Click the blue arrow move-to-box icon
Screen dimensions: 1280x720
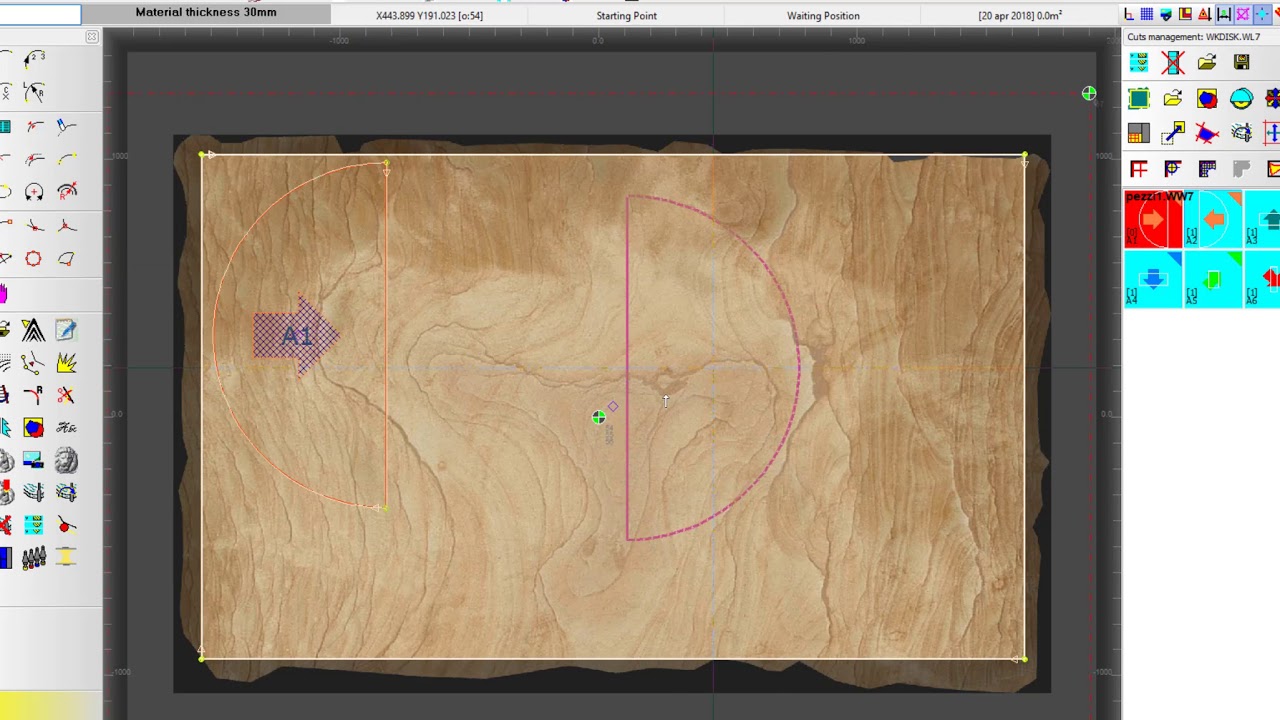(1173, 133)
